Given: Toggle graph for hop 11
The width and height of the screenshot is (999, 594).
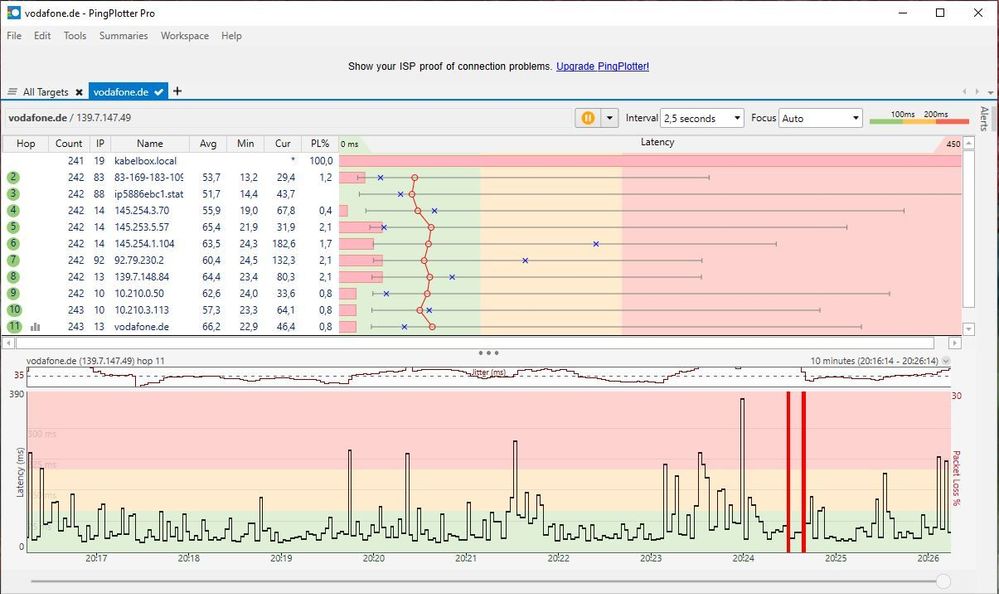Looking at the screenshot, I should [x=13, y=326].
